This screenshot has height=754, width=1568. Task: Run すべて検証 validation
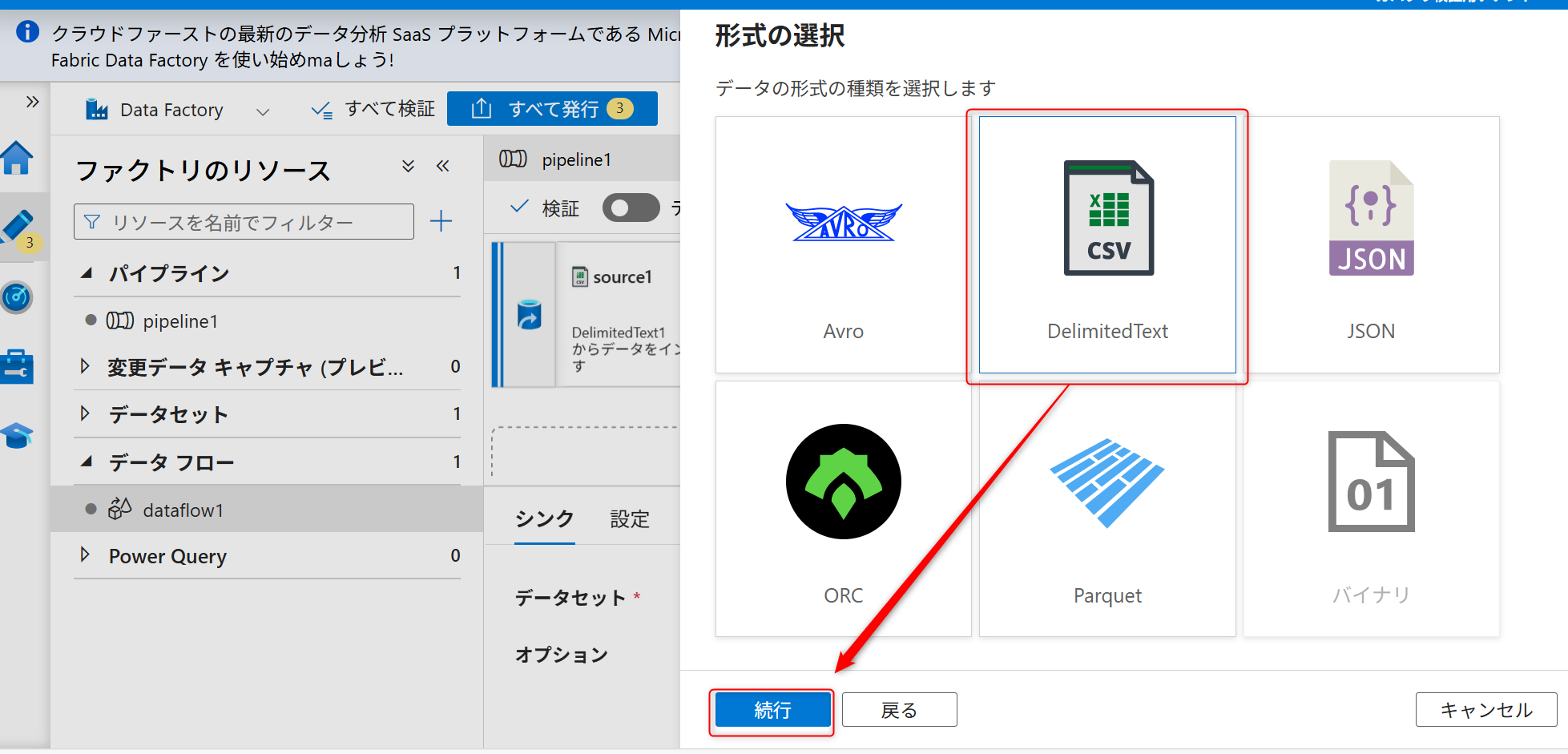pos(371,108)
